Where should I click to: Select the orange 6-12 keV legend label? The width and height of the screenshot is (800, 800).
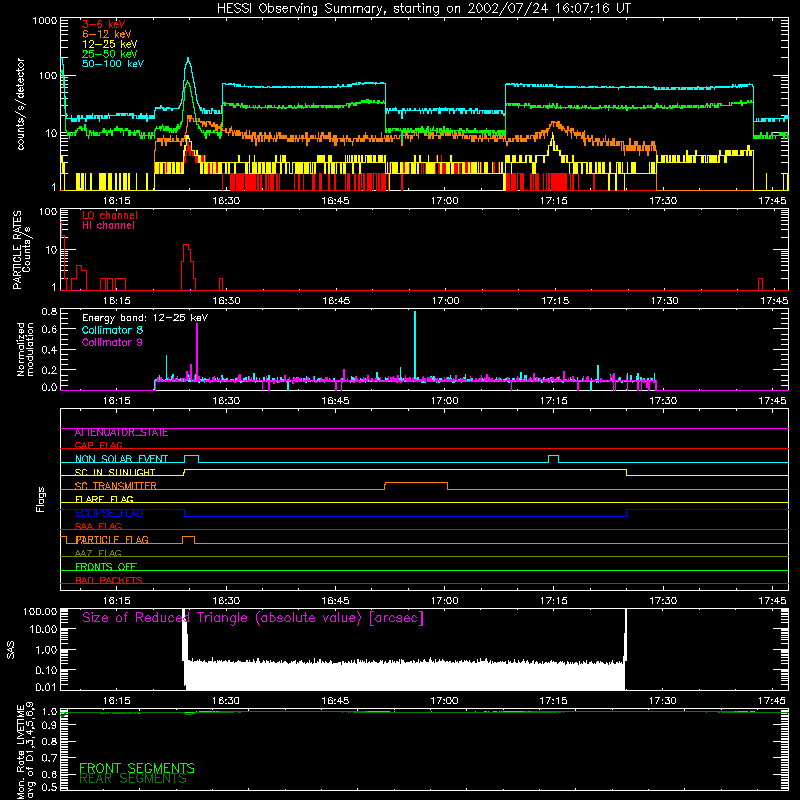click(x=107, y=34)
